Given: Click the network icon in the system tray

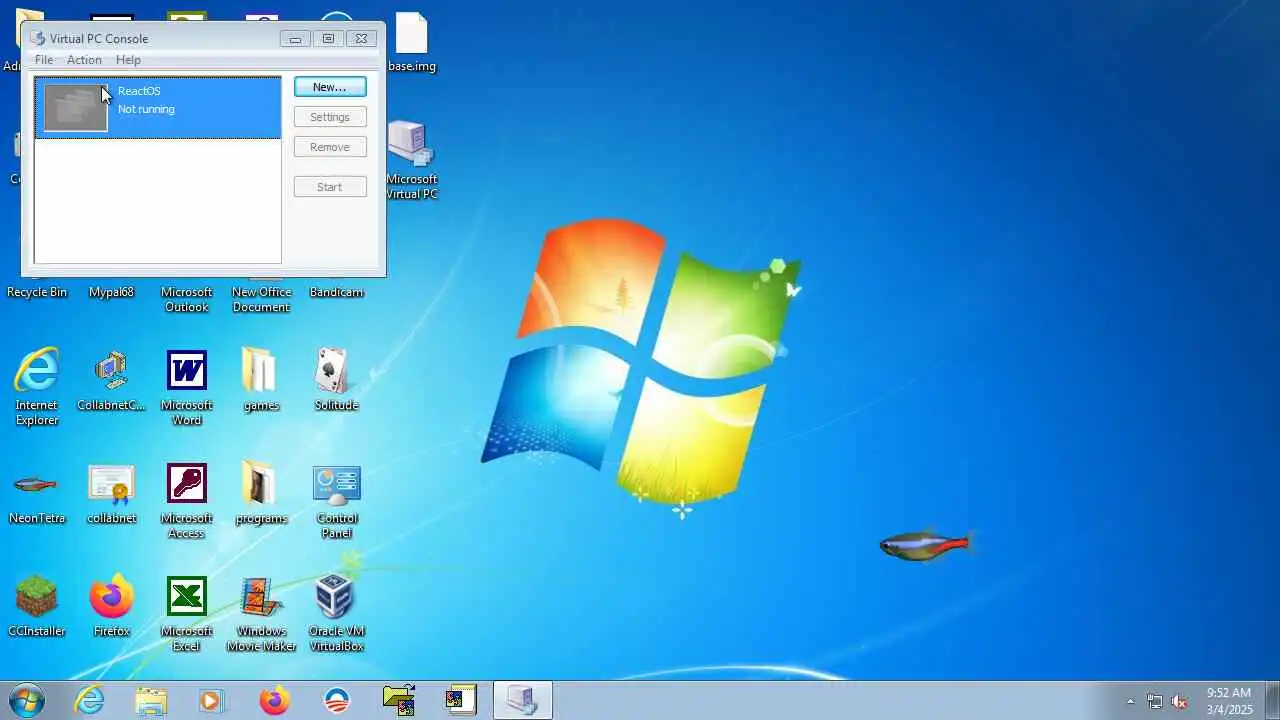Looking at the screenshot, I should click(x=1155, y=702).
